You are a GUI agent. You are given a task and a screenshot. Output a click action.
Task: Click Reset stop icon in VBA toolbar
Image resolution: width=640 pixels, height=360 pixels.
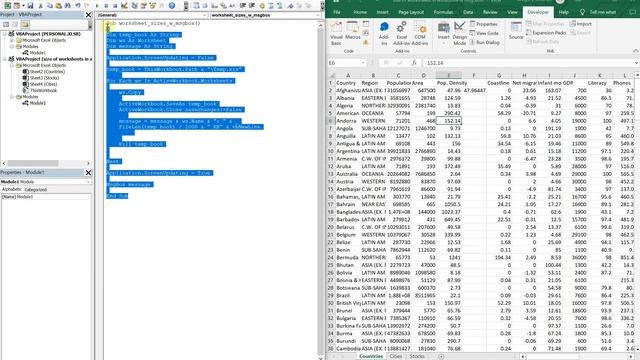(x=115, y=6)
